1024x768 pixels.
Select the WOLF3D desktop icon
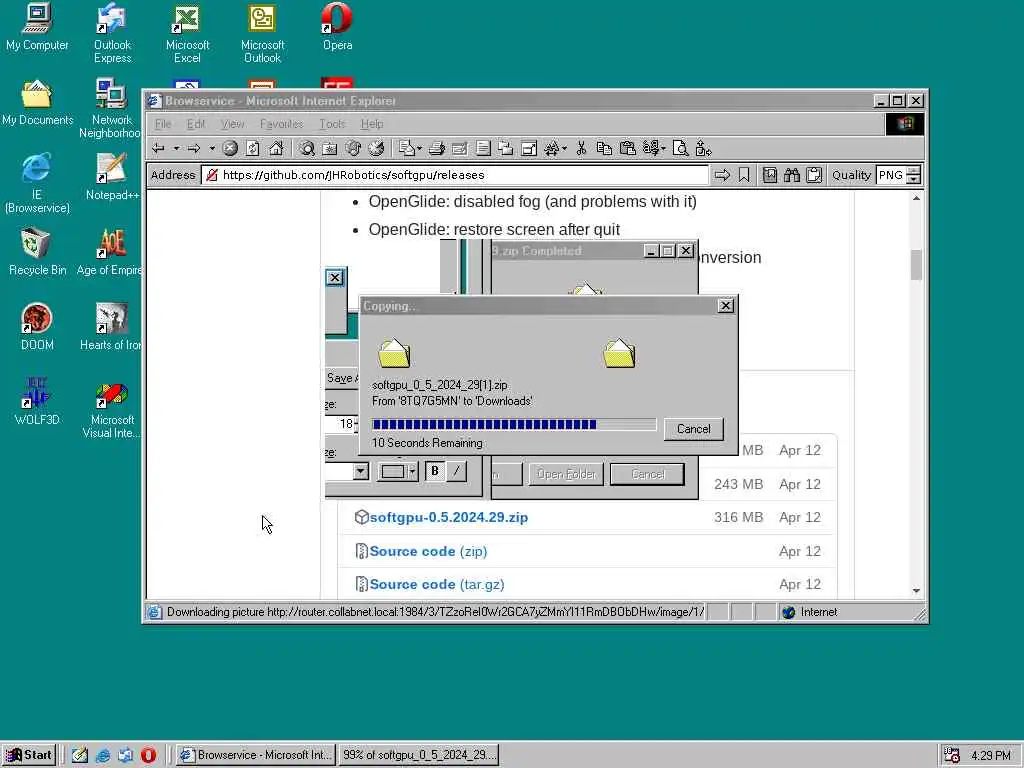click(x=37, y=402)
